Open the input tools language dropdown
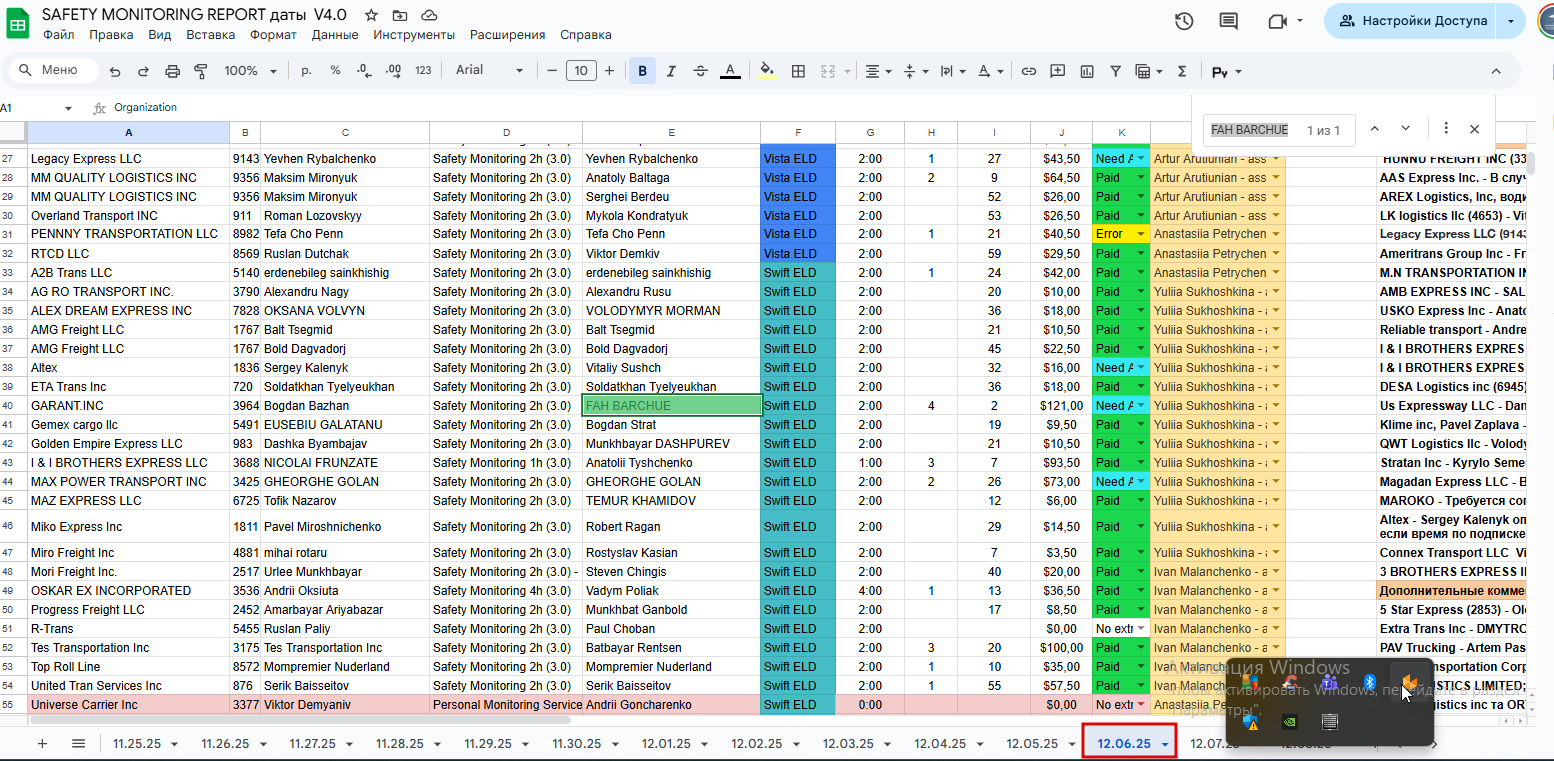 point(1226,71)
